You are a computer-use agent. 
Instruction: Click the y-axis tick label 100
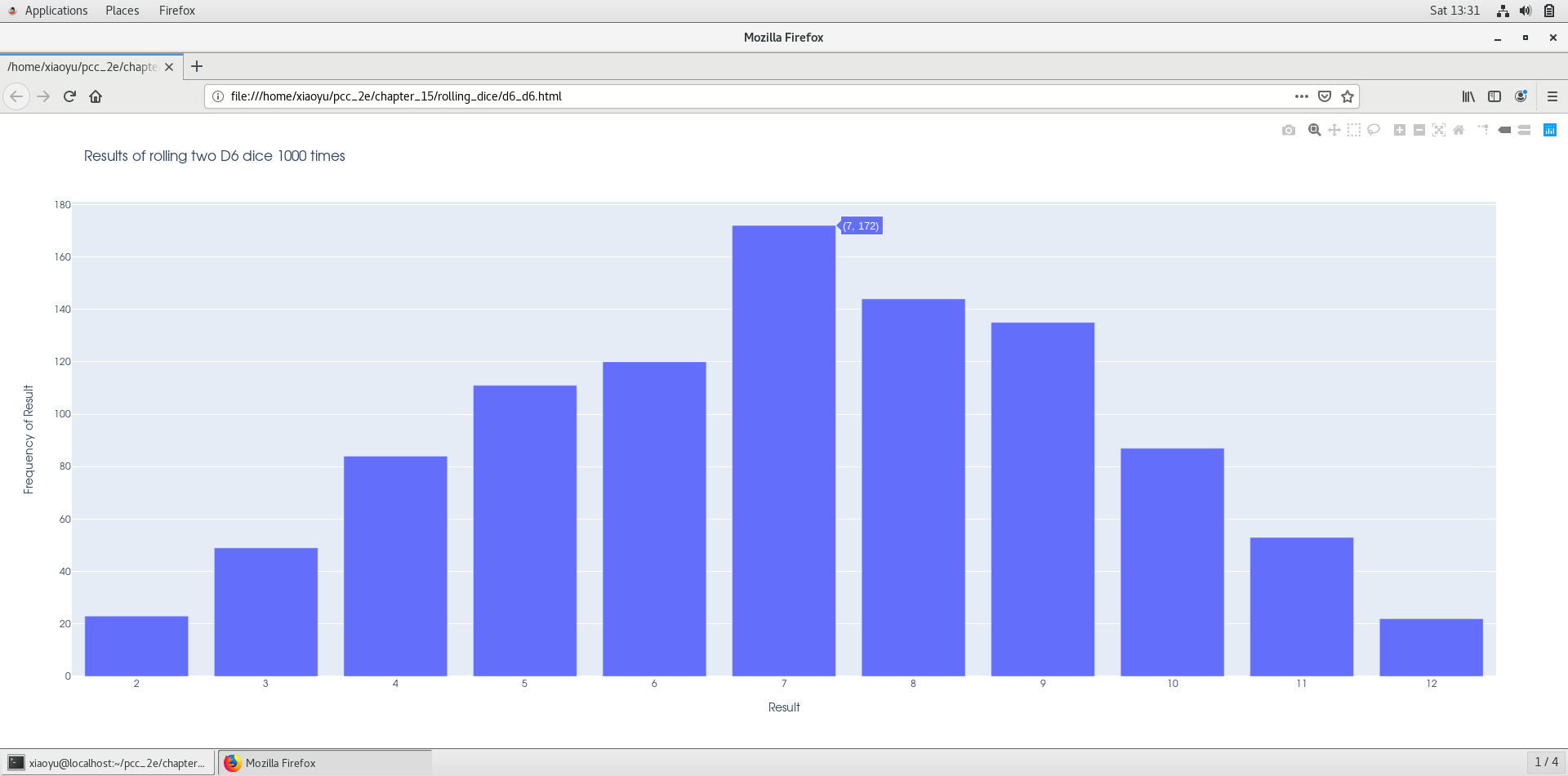pos(63,414)
